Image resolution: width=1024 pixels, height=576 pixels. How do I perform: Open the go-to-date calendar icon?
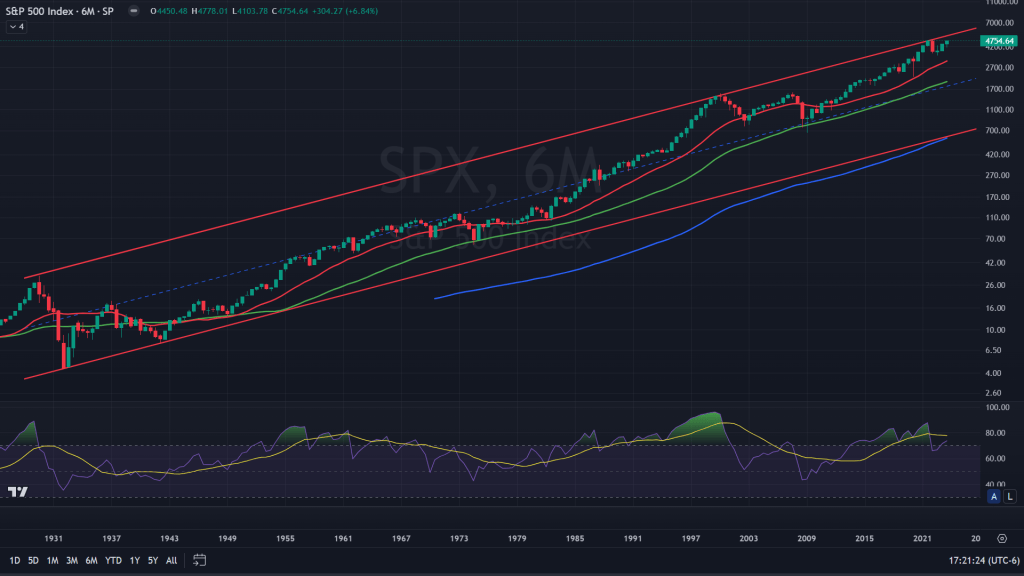point(200,559)
